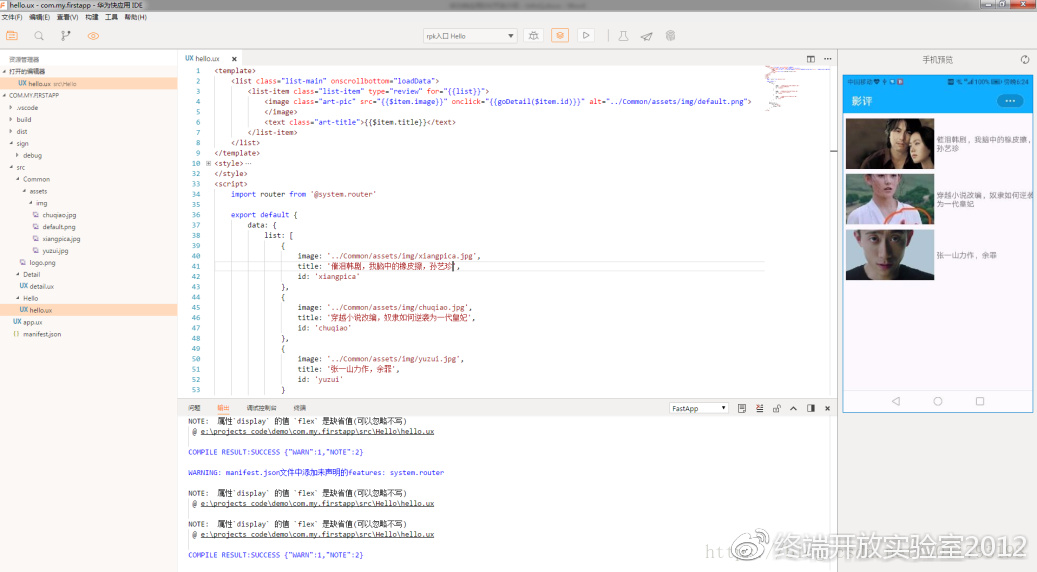Refresh the phone preview panel
The width and height of the screenshot is (1037, 572).
click(x=1025, y=60)
